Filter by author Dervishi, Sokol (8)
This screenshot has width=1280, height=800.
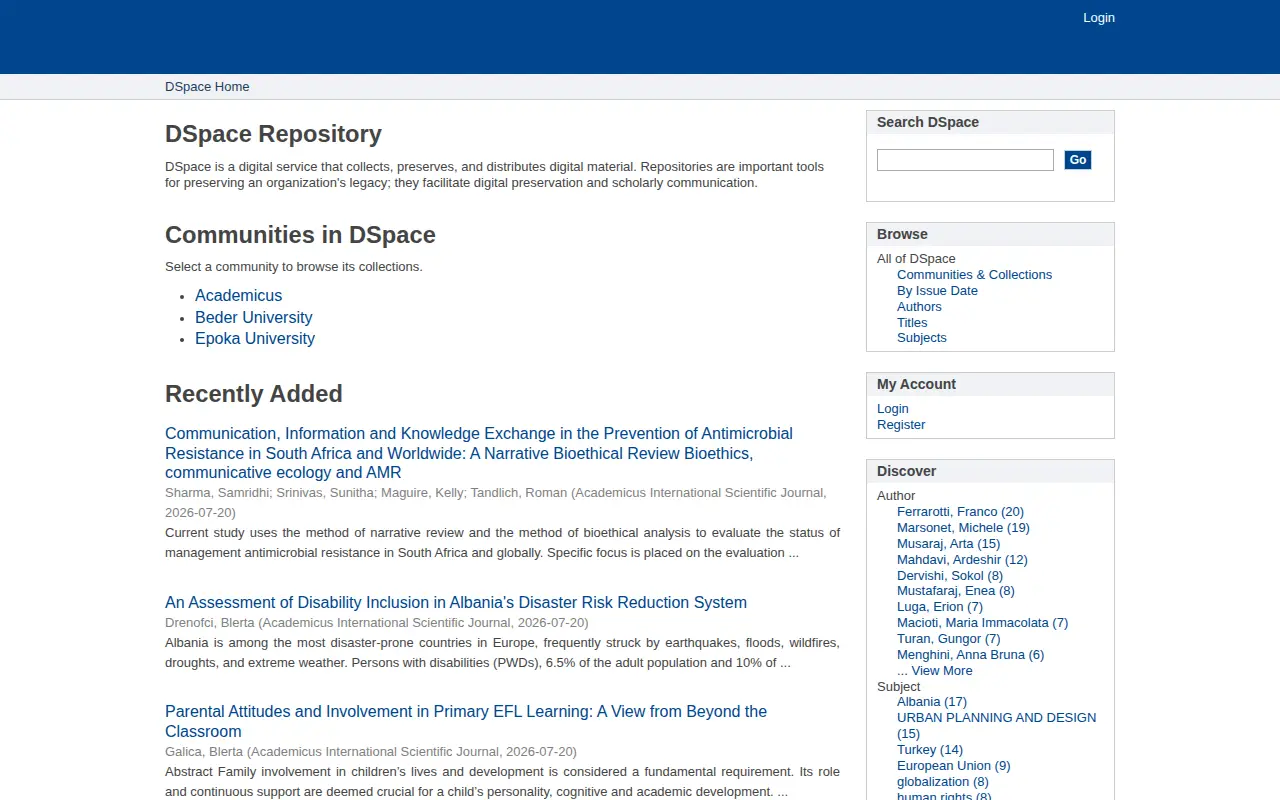click(950, 576)
